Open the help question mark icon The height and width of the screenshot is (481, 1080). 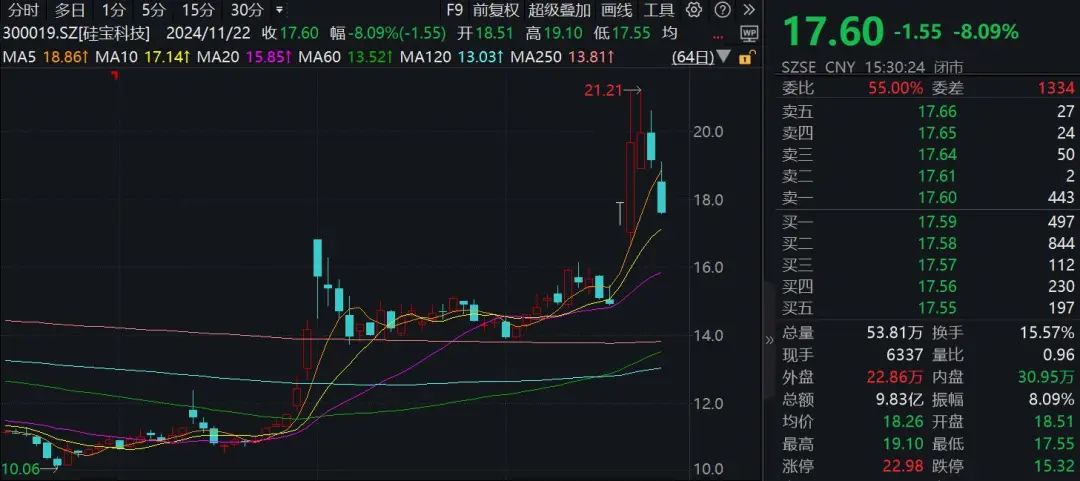722,10
